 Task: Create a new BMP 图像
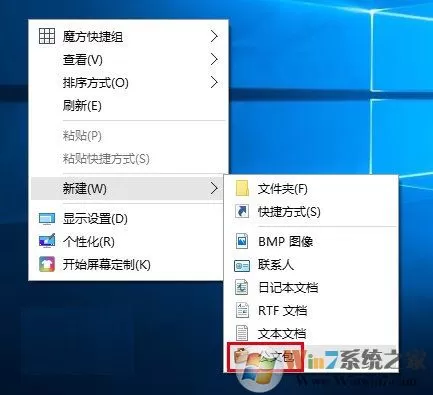tap(311, 241)
